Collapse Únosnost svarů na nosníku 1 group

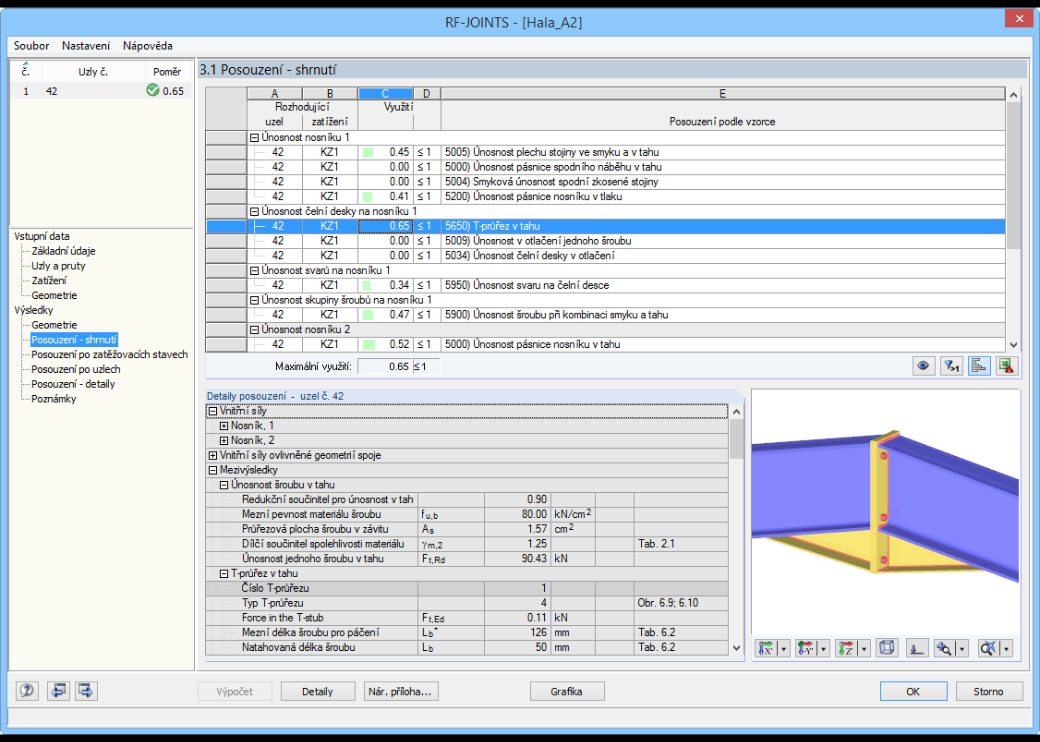[x=254, y=271]
